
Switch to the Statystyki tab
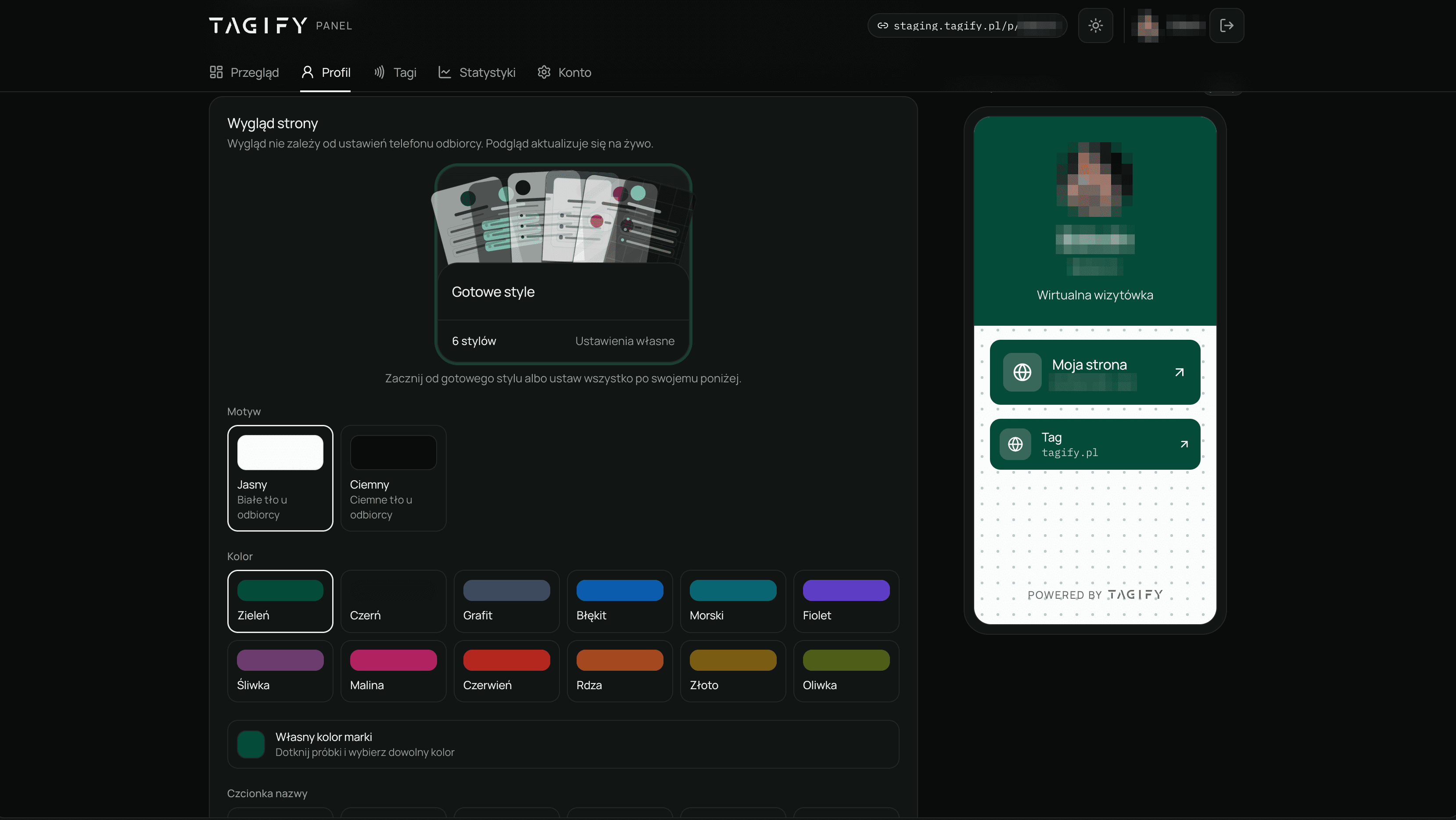click(477, 72)
